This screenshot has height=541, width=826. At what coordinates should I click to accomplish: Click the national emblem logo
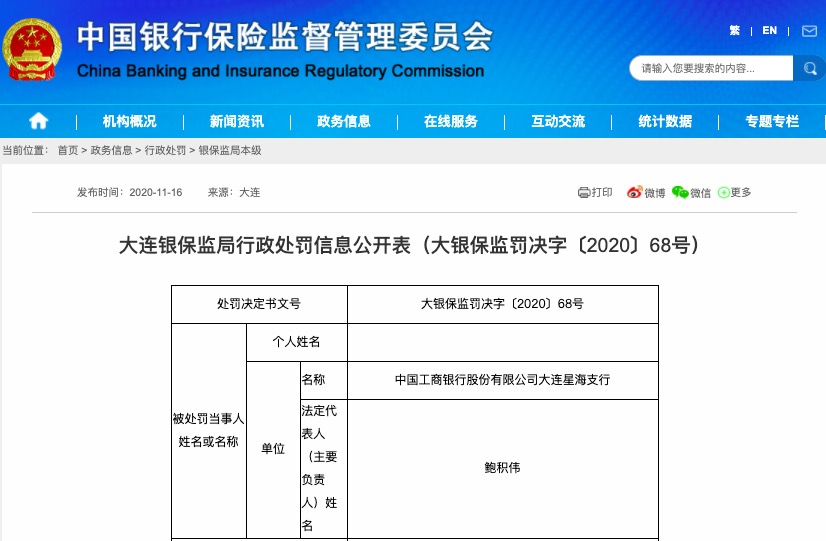(x=32, y=50)
